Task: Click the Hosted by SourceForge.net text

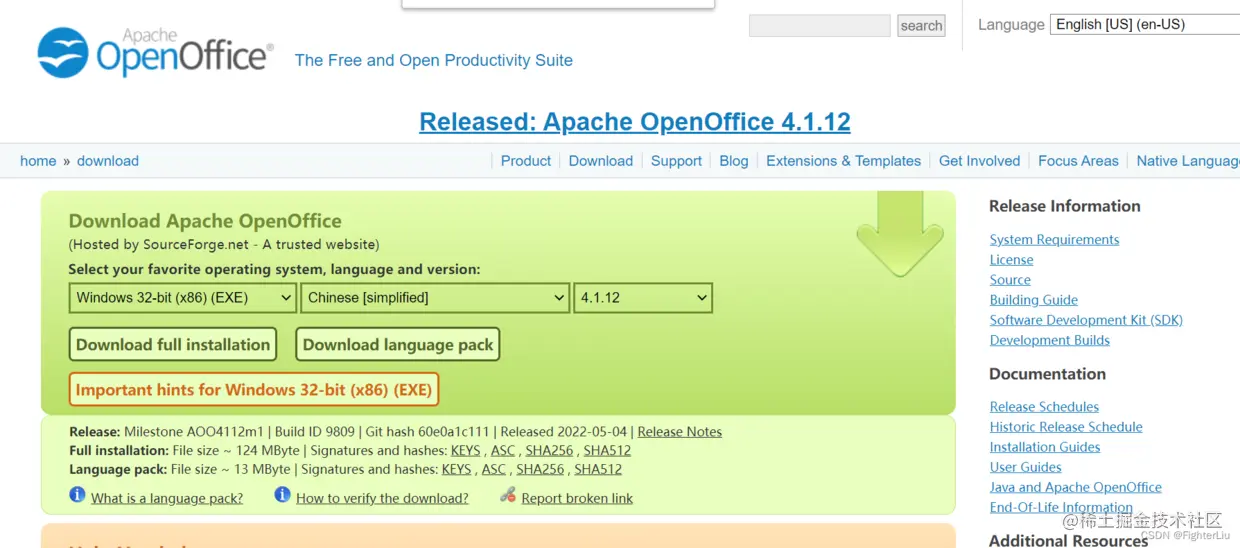Action: 224,244
